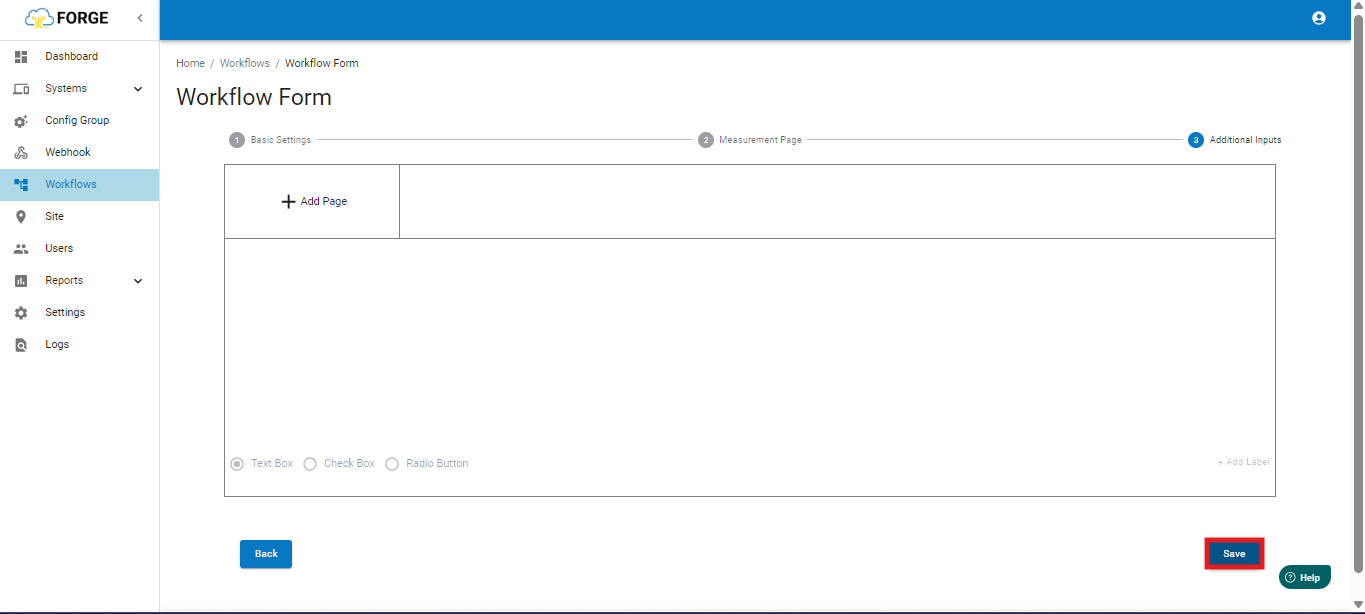This screenshot has height=614, width=1365.
Task: Select the Check Box radio button
Action: [x=310, y=464]
